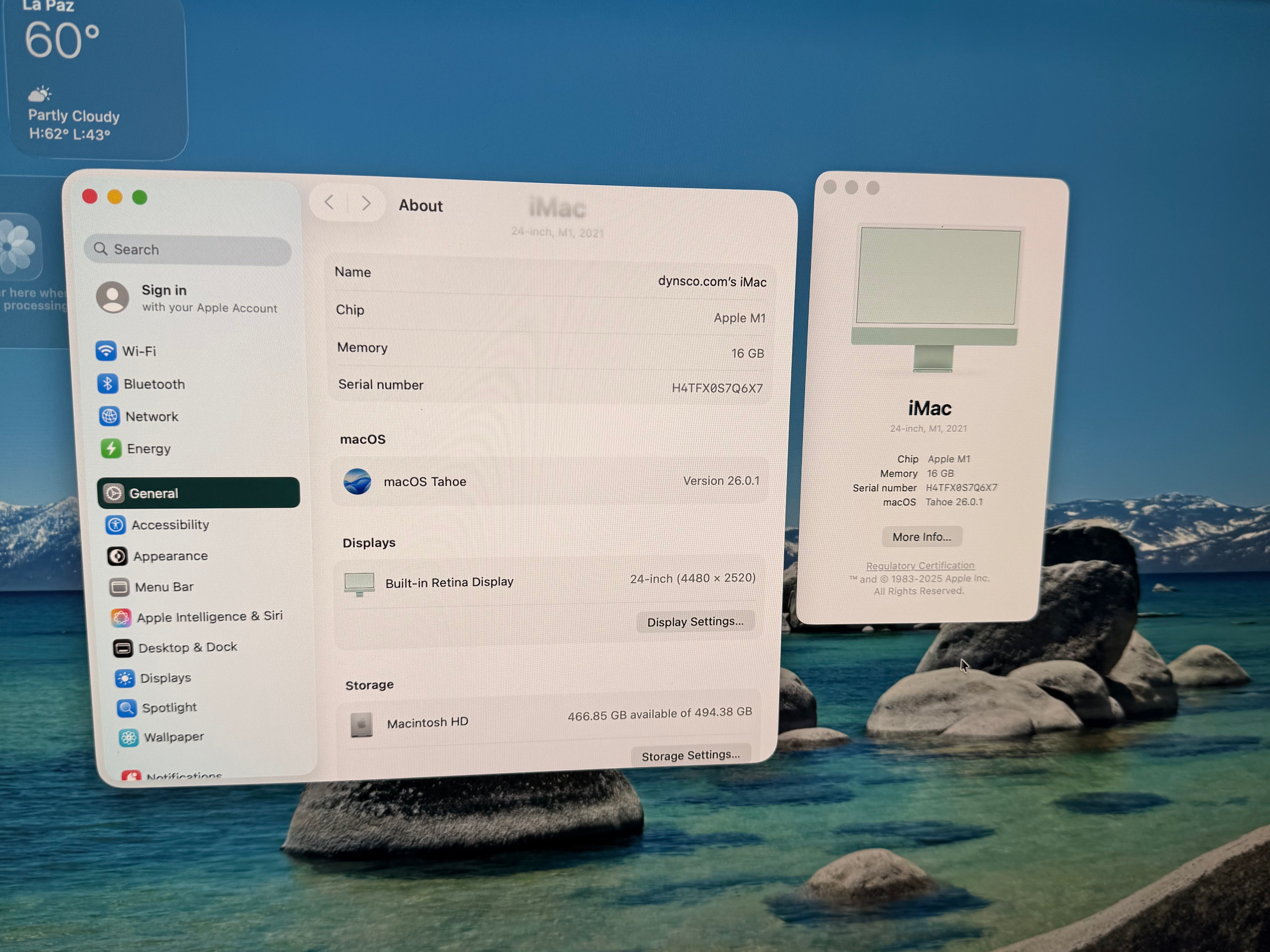The height and width of the screenshot is (952, 1270).
Task: Open the Energy settings icon
Action: 111,448
